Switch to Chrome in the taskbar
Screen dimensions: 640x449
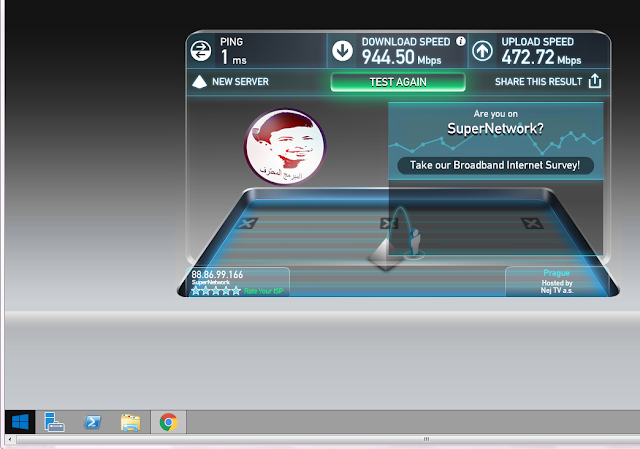169,422
